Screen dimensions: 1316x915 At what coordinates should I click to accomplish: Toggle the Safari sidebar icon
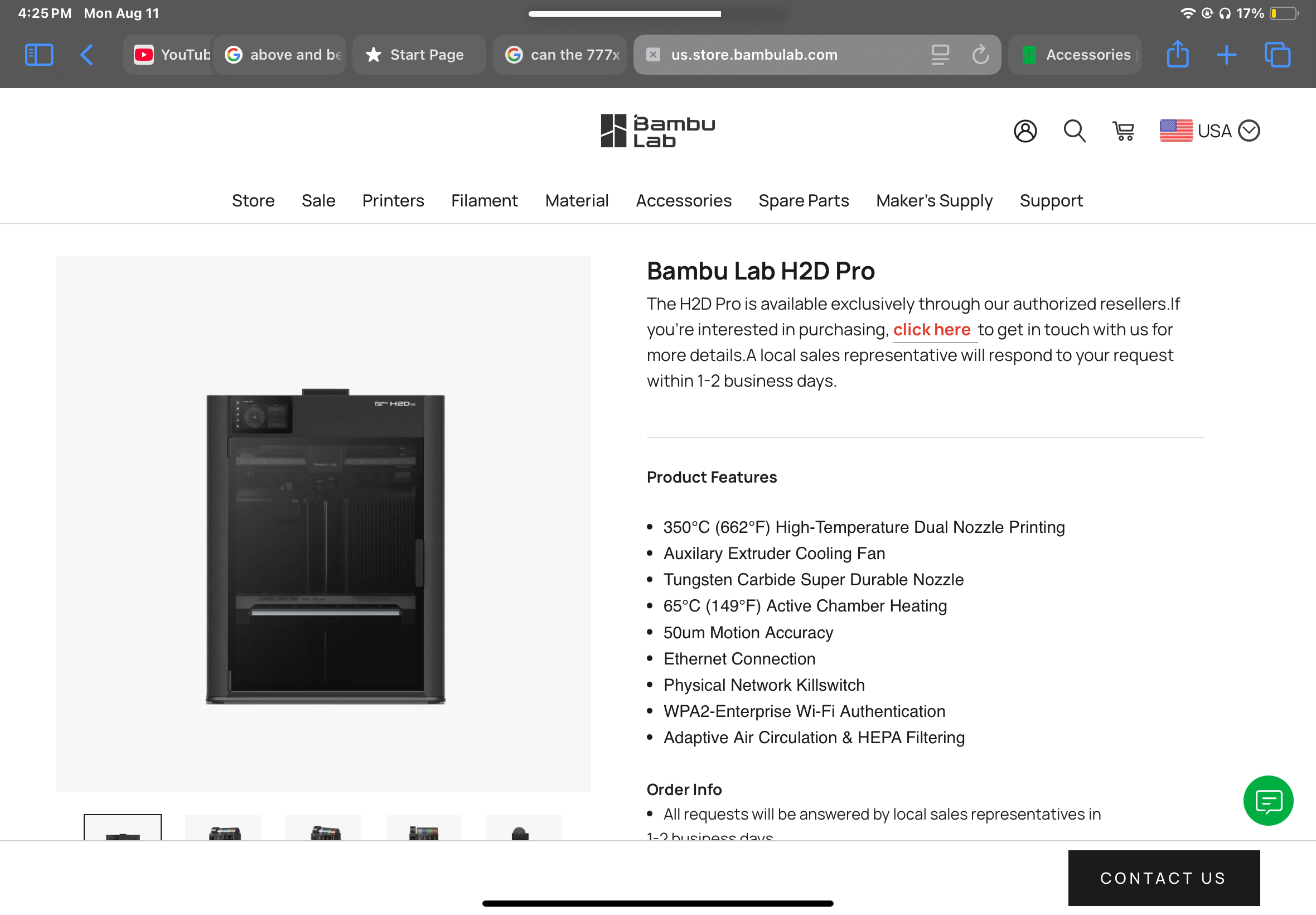[x=39, y=55]
